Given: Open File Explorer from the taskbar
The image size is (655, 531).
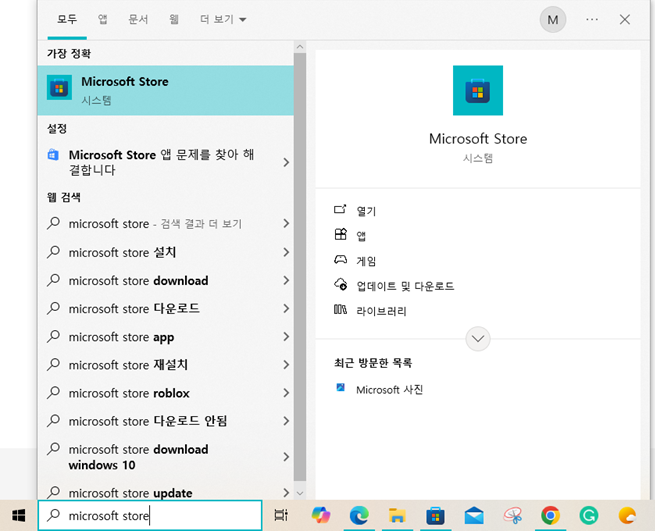Looking at the screenshot, I should point(397,516).
